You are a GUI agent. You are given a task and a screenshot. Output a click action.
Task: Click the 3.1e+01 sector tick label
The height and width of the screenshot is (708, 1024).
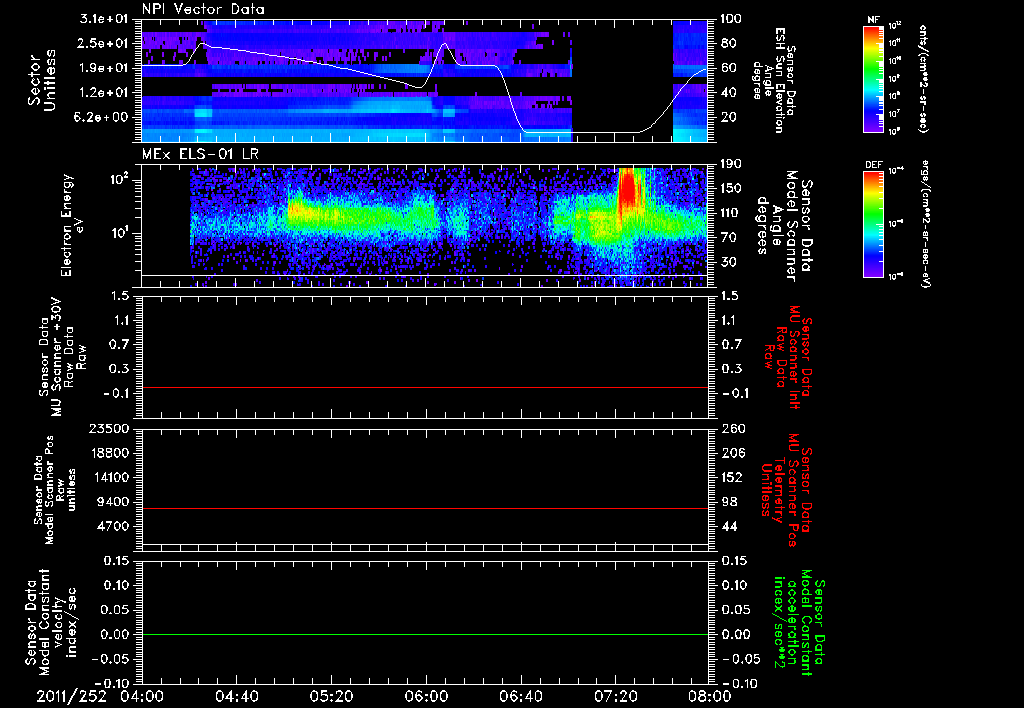(x=106, y=18)
